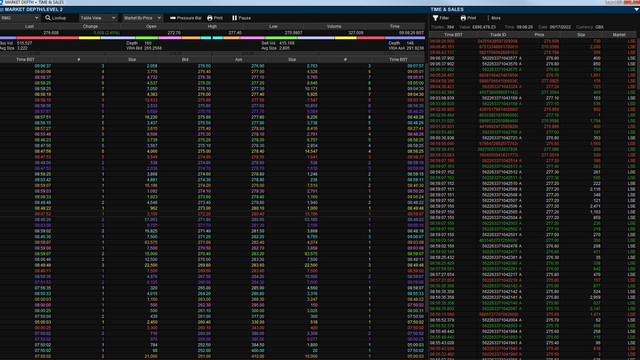The height and width of the screenshot is (360, 640).
Task: Click the Market column header in Time & Sales
Action: pyautogui.click(x=619, y=35)
